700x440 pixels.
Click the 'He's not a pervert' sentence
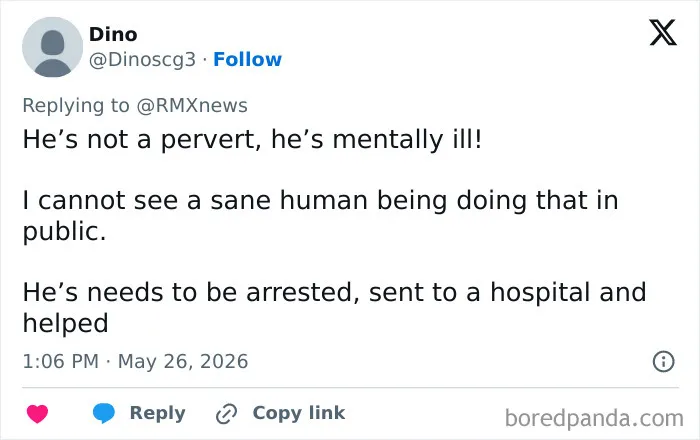pos(253,139)
